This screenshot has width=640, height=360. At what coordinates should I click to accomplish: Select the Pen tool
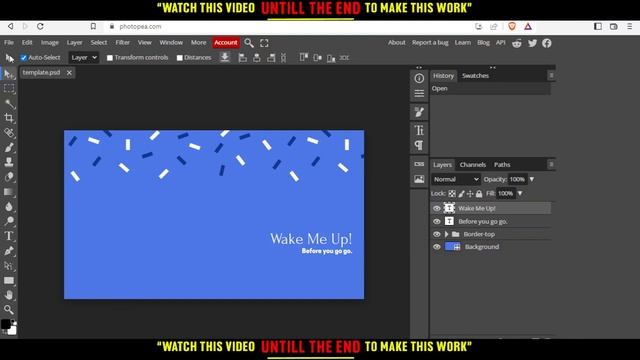pyautogui.click(x=9, y=251)
